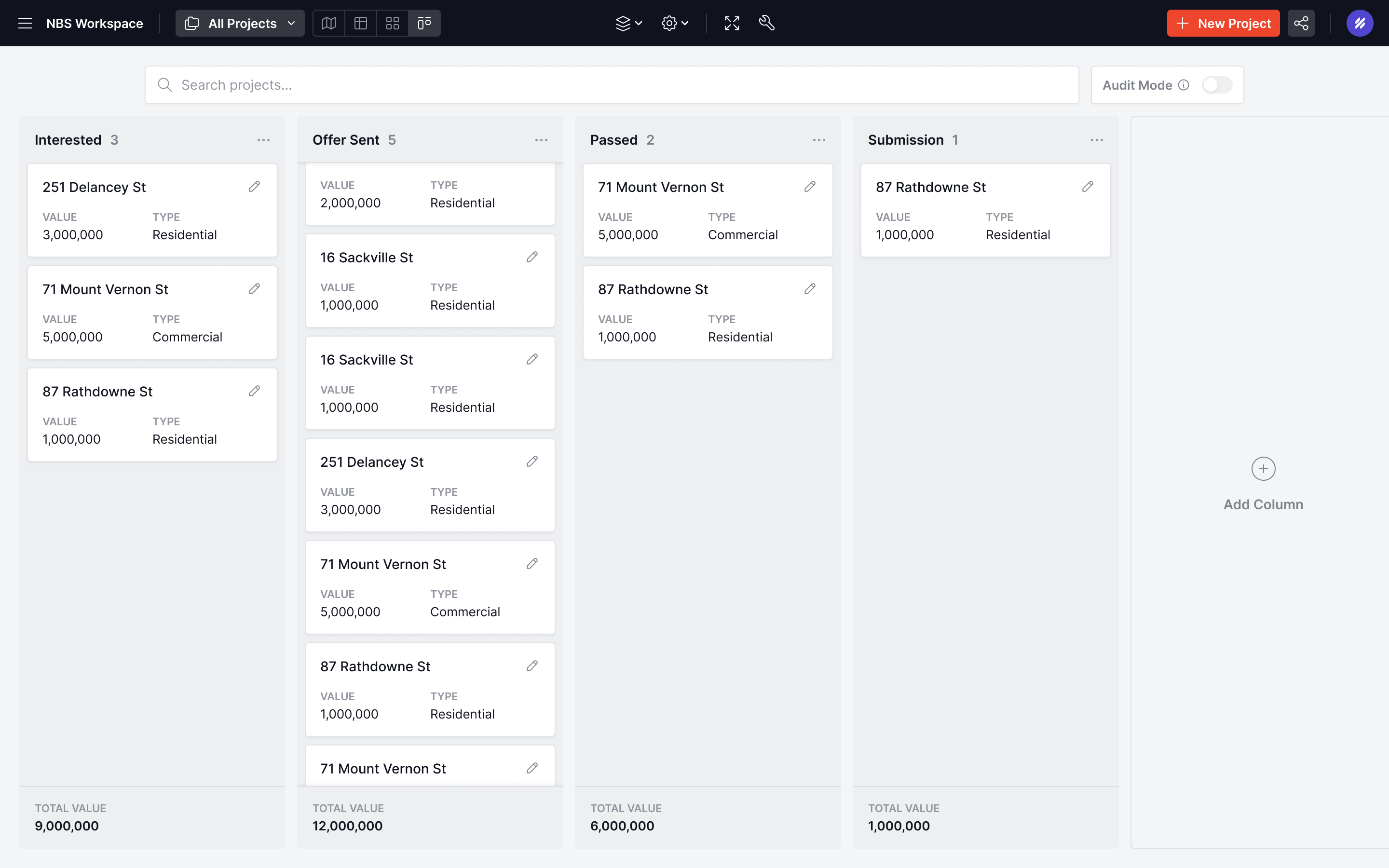The height and width of the screenshot is (868, 1389).
Task: Select the kanban board view
Action: click(424, 23)
